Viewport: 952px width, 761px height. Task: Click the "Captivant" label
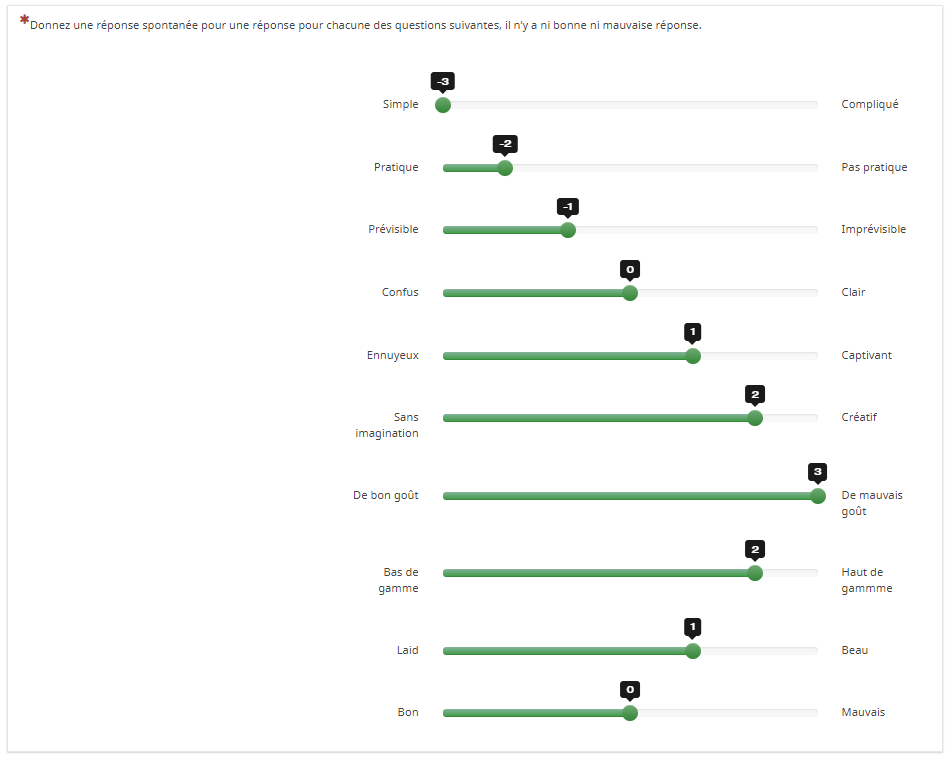tap(867, 355)
